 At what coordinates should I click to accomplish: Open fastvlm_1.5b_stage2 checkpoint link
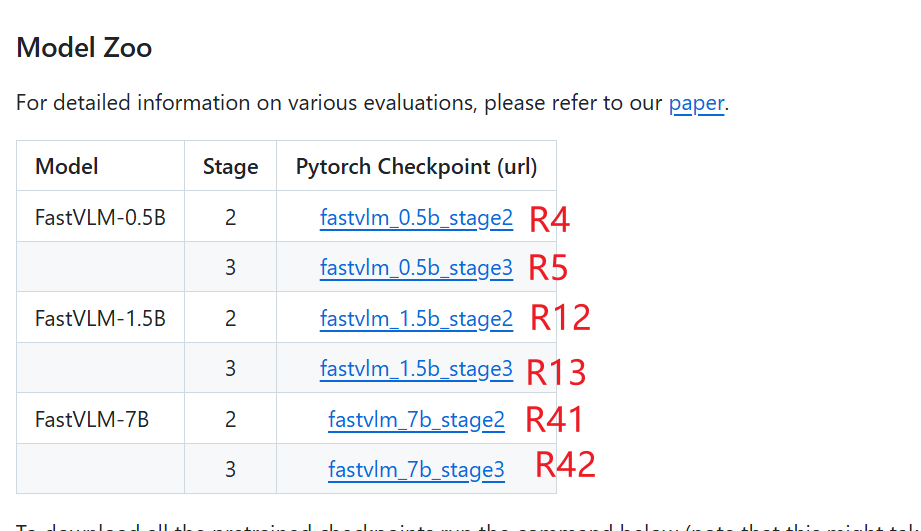tap(416, 319)
